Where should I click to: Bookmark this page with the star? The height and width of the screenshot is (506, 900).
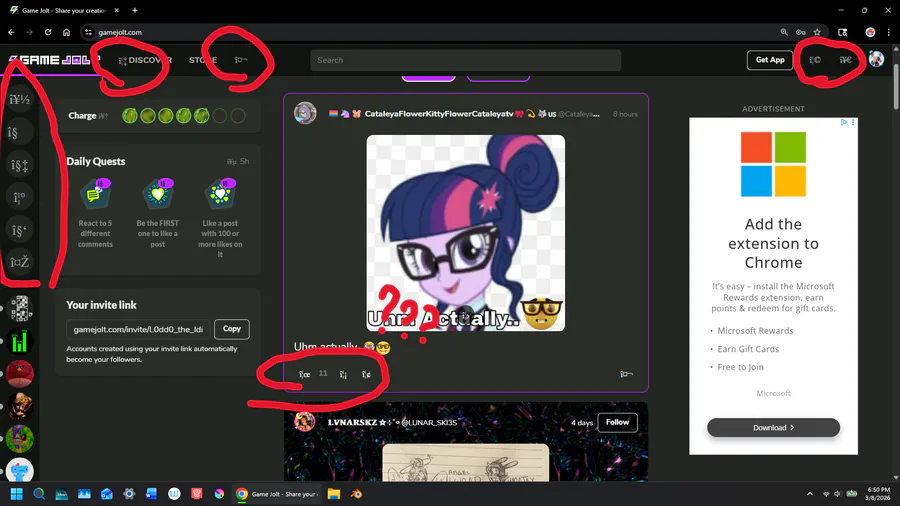pos(817,32)
